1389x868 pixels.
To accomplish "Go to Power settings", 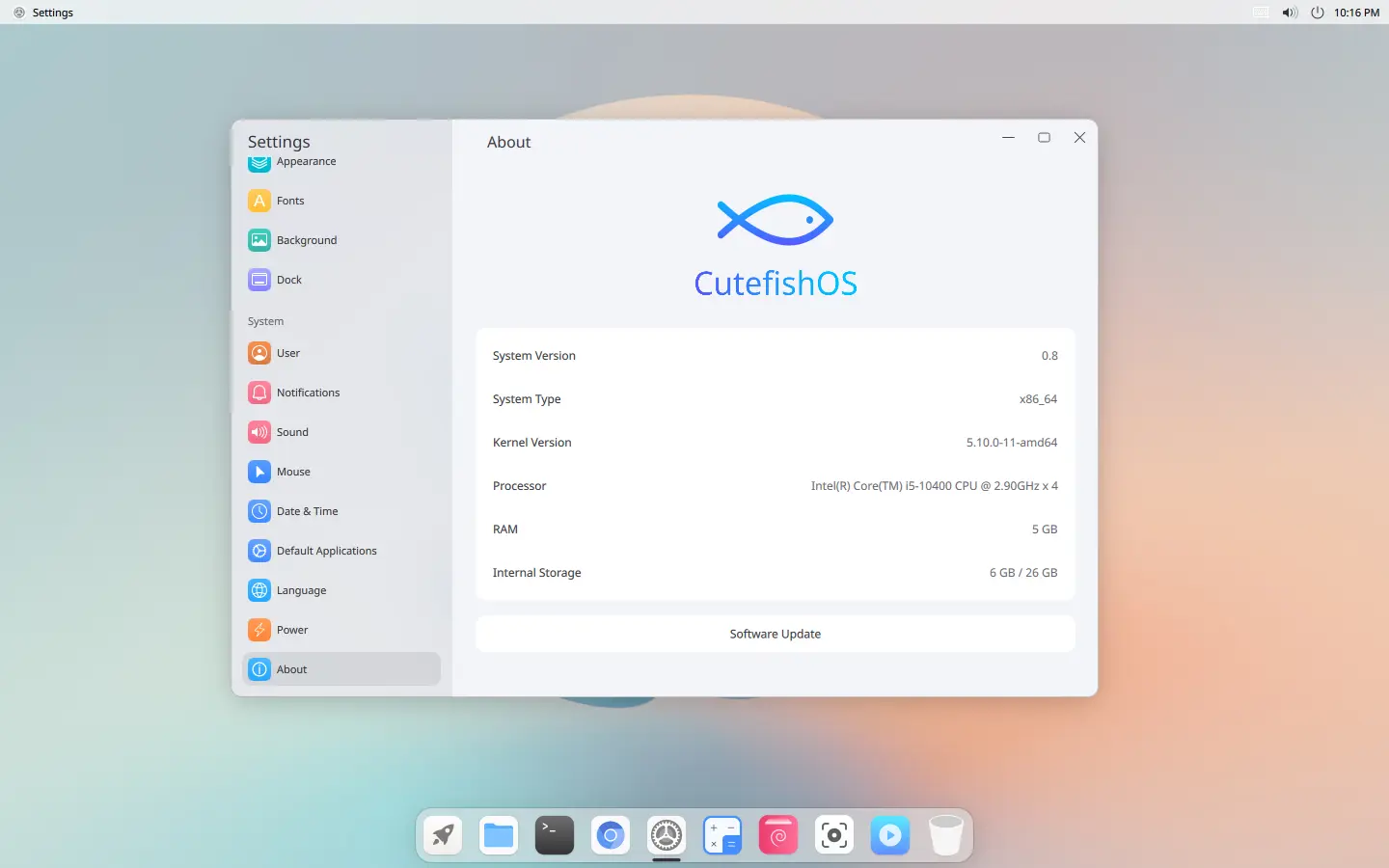I will point(292,630).
